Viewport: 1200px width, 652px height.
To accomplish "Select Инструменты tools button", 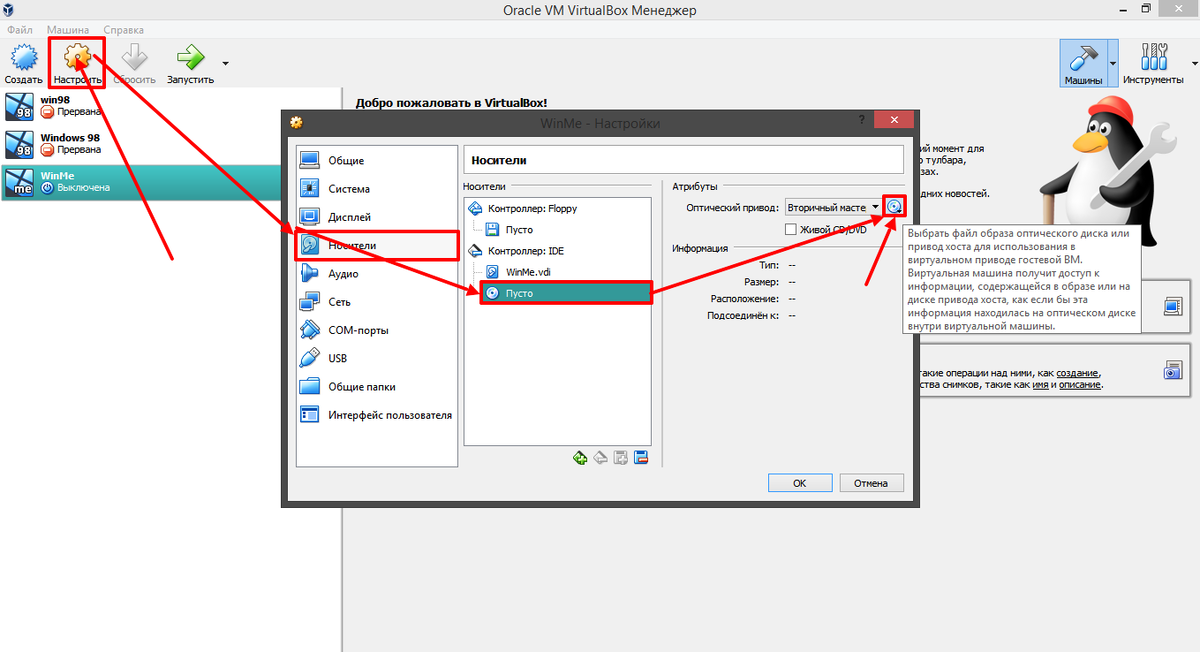I will coord(1153,63).
